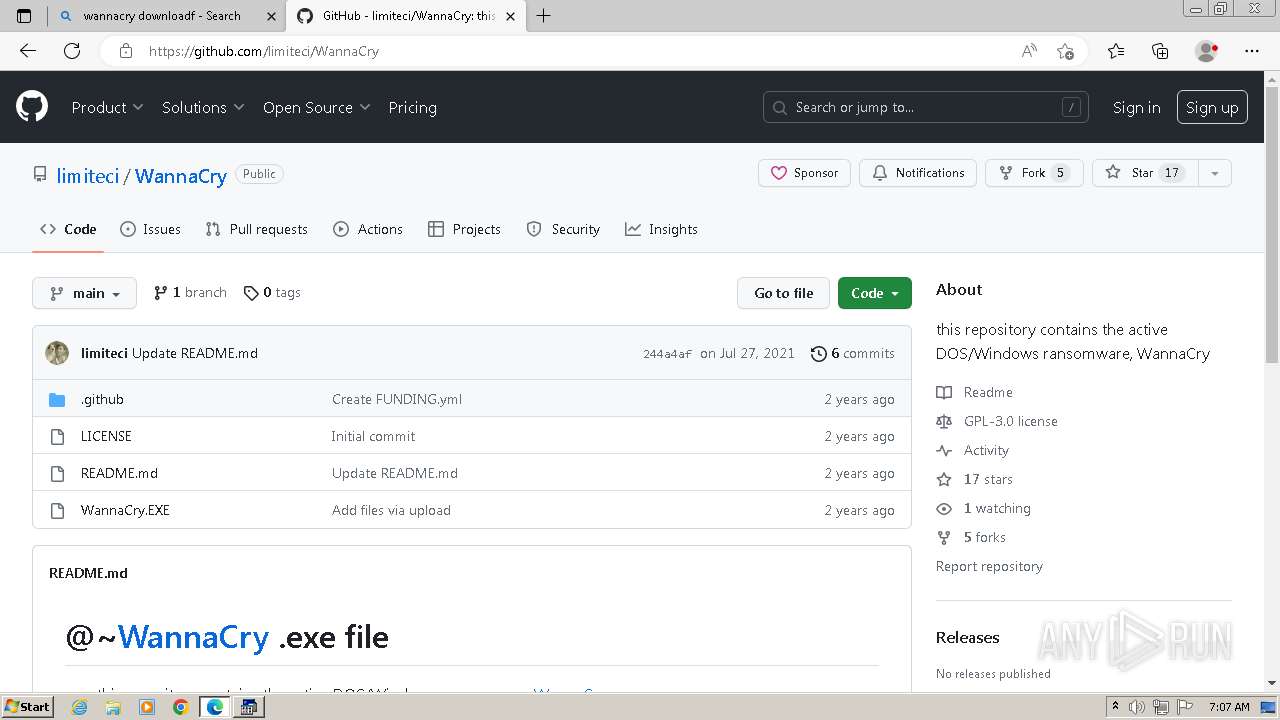
Task: Open Chrome from the taskbar
Action: click(181, 707)
